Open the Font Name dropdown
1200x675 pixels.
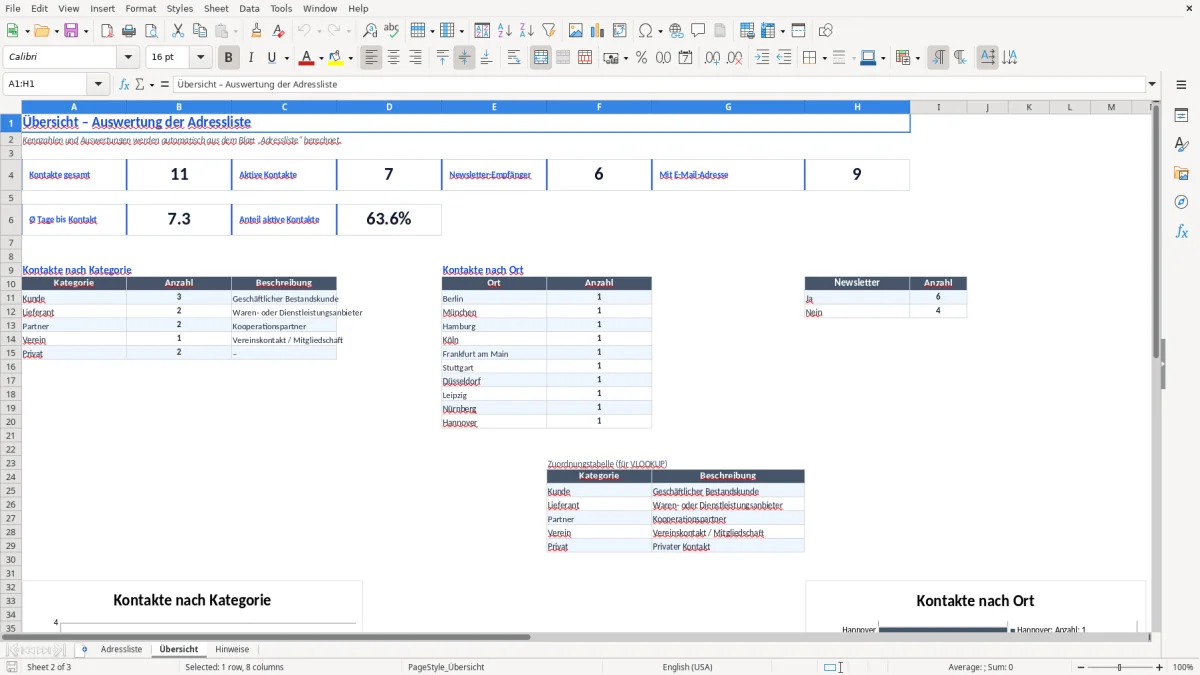[x=128, y=58]
